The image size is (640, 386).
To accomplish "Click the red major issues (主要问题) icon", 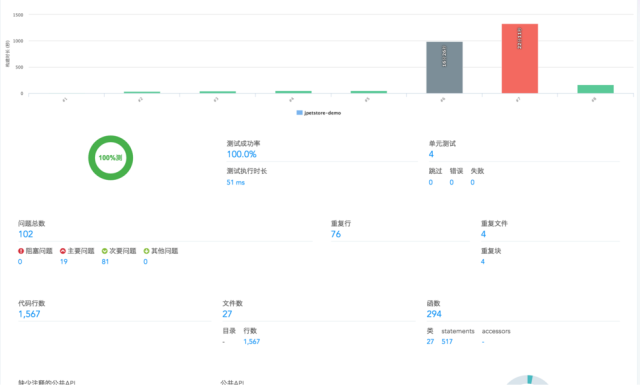I will click(63, 251).
